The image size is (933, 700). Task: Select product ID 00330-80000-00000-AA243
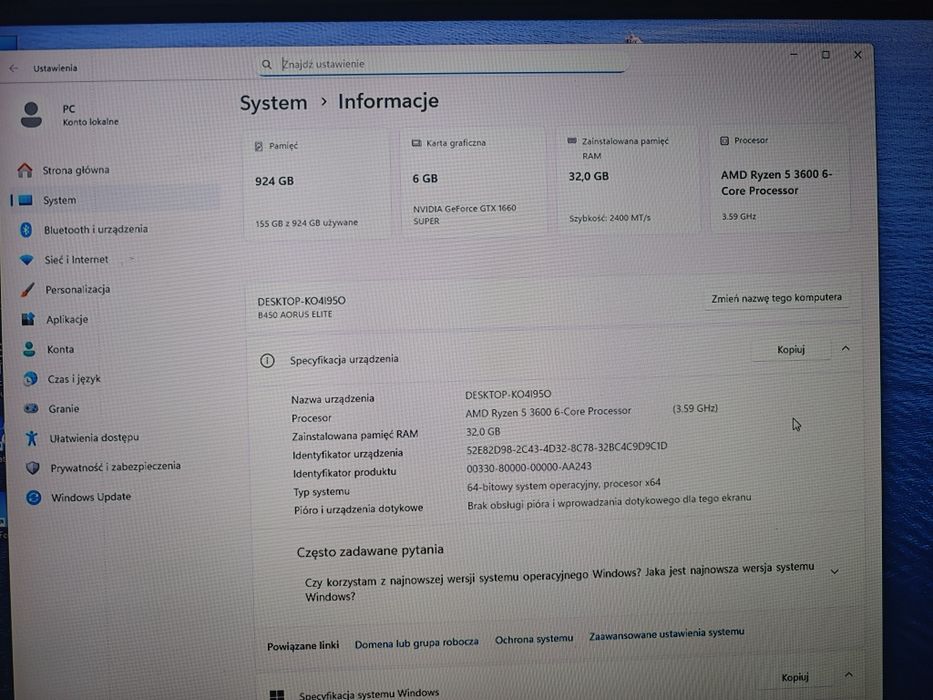[529, 468]
